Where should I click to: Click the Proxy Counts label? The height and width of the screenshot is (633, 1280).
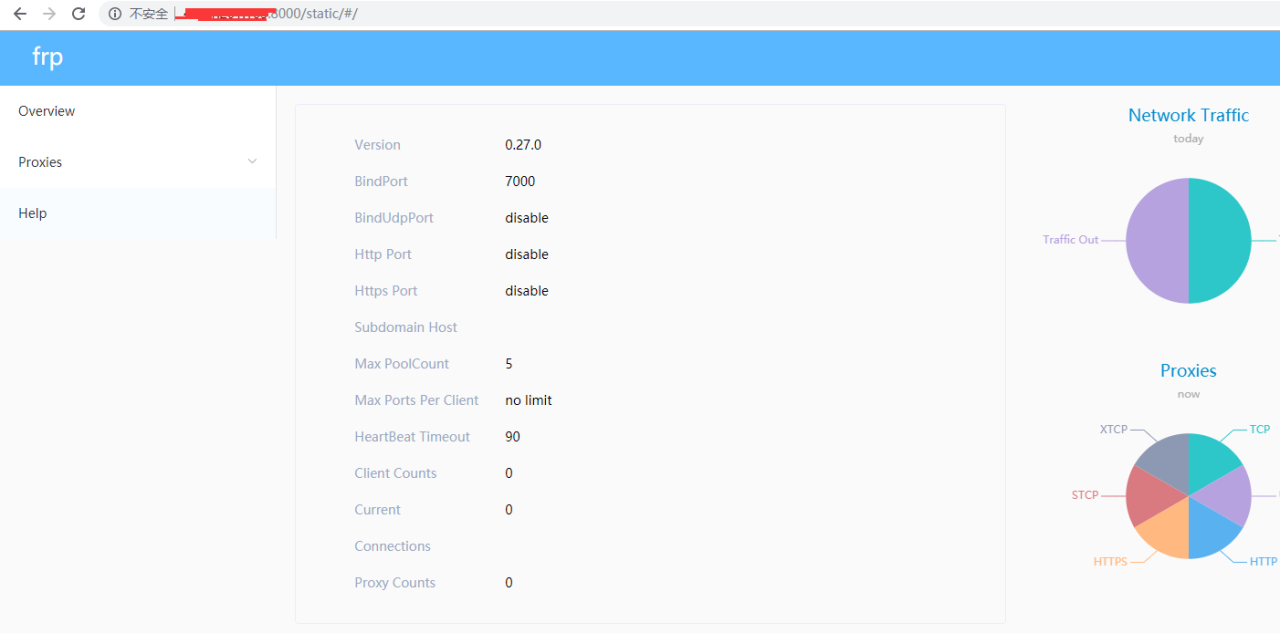(395, 583)
